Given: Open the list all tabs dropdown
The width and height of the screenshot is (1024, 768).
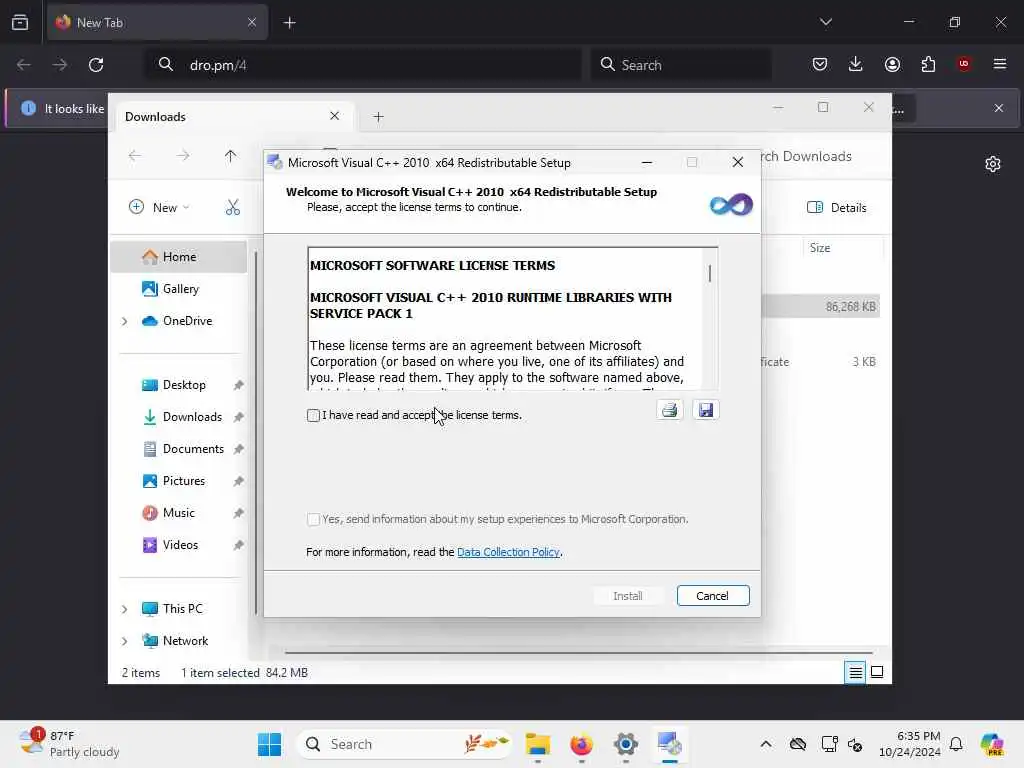Looking at the screenshot, I should pyautogui.click(x=825, y=22).
